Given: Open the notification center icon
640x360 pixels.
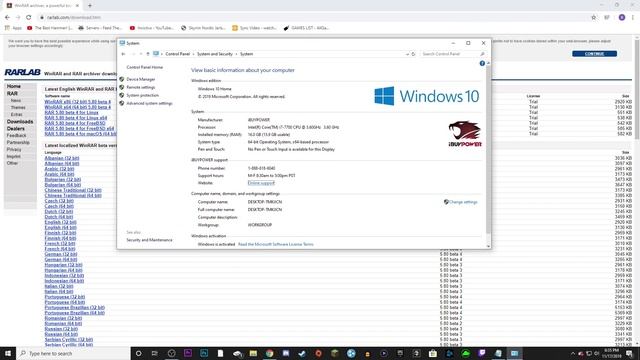Looking at the screenshot, I should point(629,353).
